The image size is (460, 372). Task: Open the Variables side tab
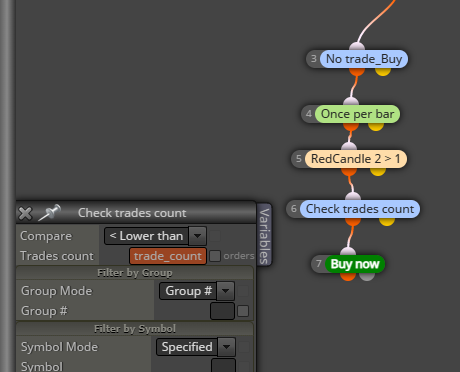(x=264, y=235)
